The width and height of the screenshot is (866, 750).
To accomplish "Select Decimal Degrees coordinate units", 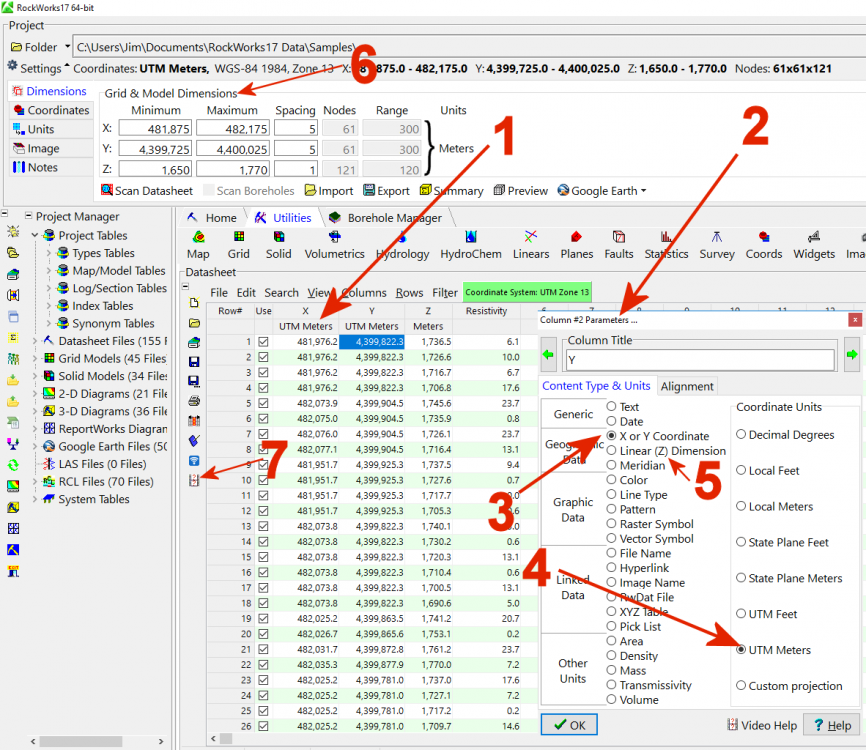I will [741, 435].
